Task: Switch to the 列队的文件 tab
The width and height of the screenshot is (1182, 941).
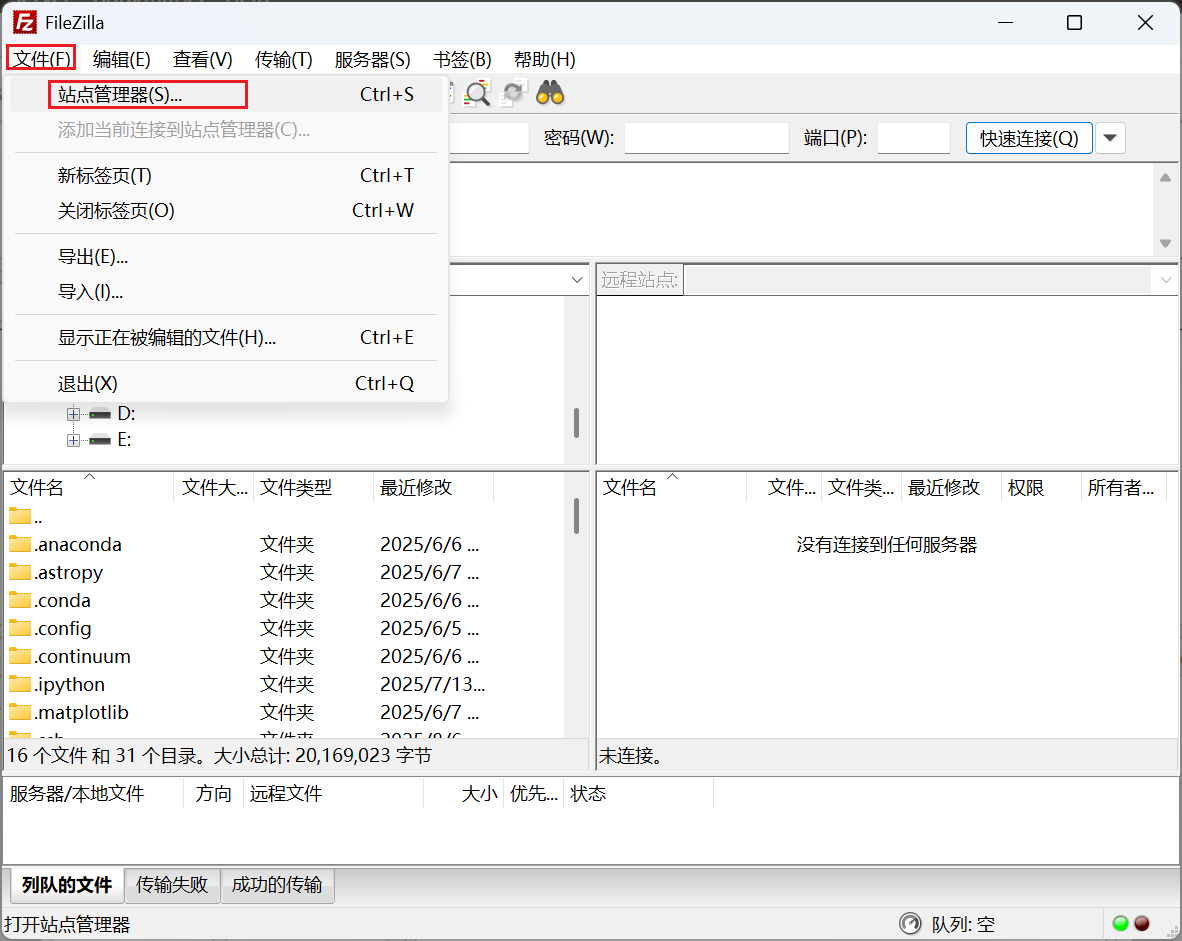Action: 67,884
